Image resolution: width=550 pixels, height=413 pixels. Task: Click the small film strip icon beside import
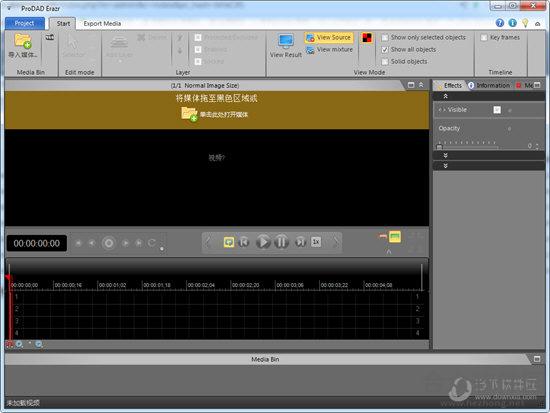pos(50,37)
